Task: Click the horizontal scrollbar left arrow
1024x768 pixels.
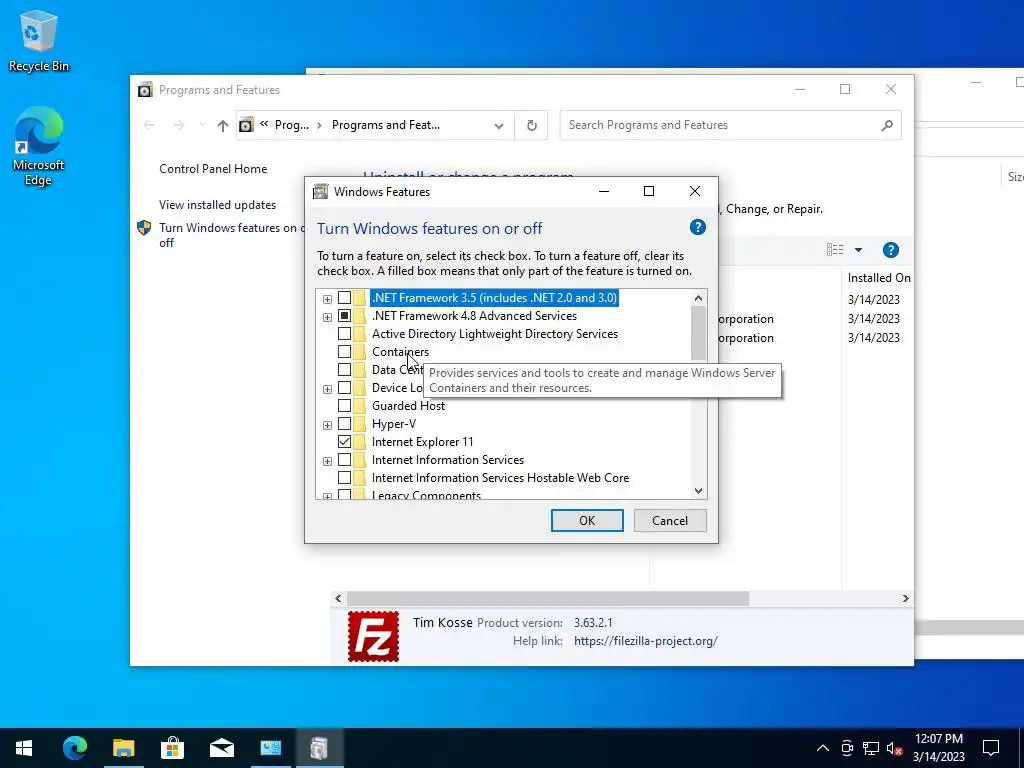Action: pyautogui.click(x=338, y=598)
